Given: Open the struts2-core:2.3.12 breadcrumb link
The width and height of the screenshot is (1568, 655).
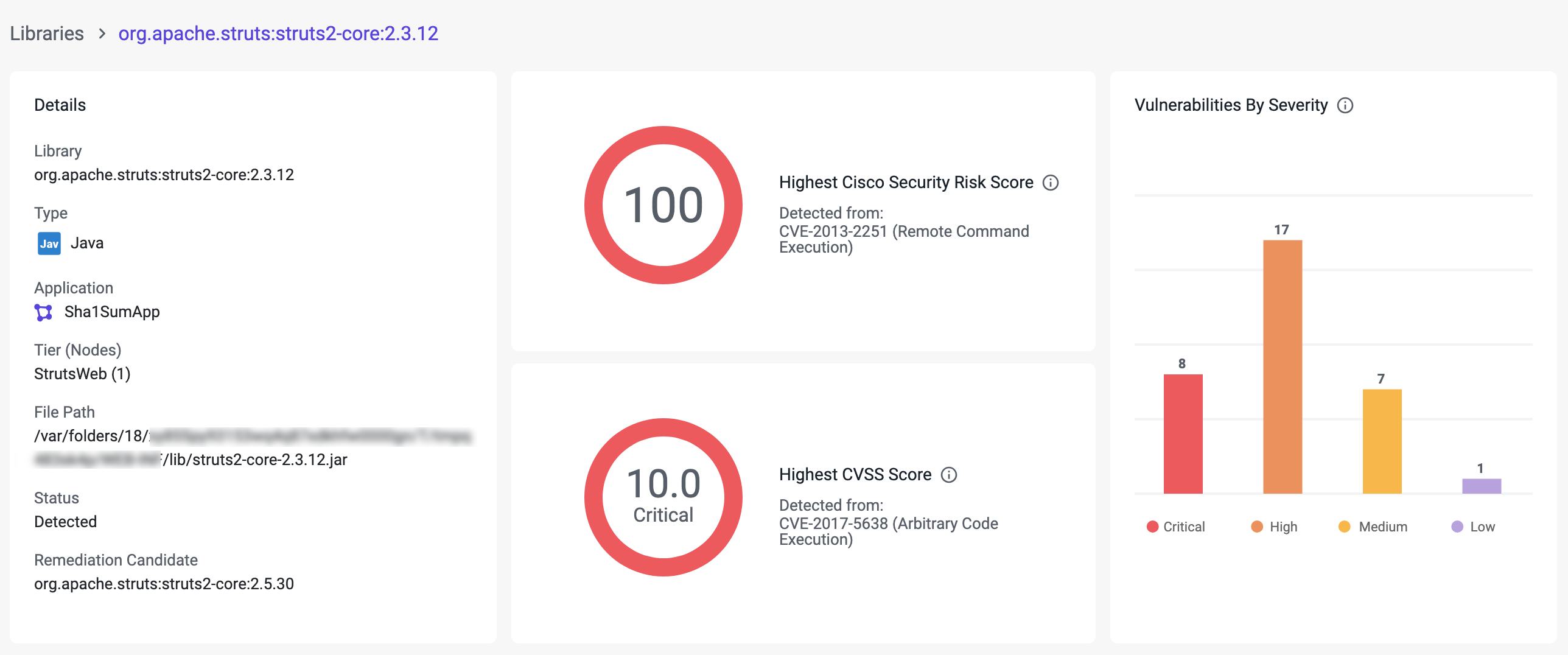Looking at the screenshot, I should (x=278, y=33).
